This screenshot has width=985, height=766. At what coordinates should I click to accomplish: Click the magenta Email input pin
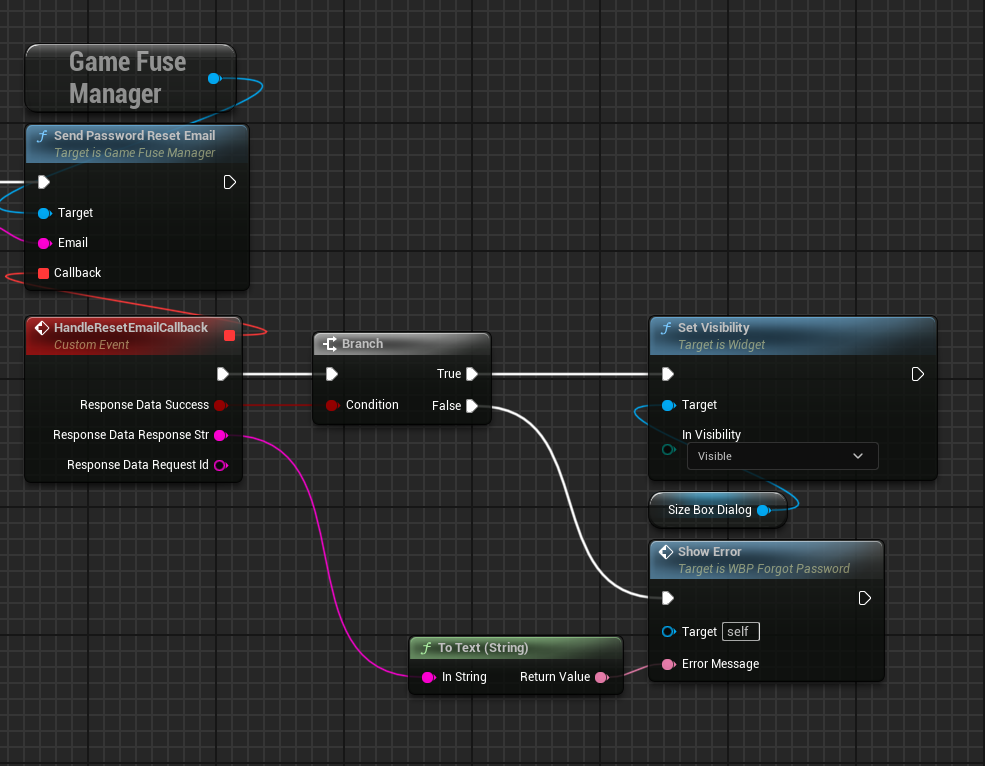(x=45, y=243)
